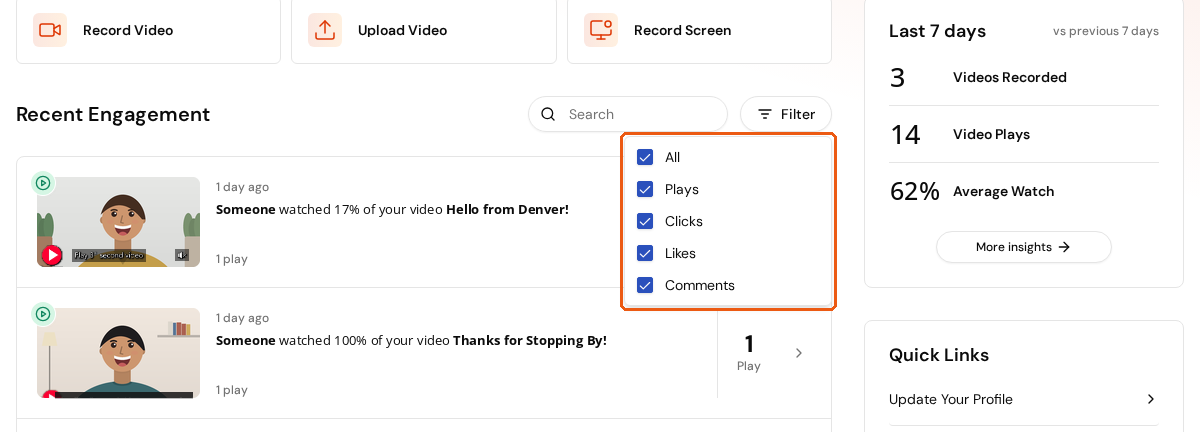Click the magnifier icon in Search box

pyautogui.click(x=548, y=114)
